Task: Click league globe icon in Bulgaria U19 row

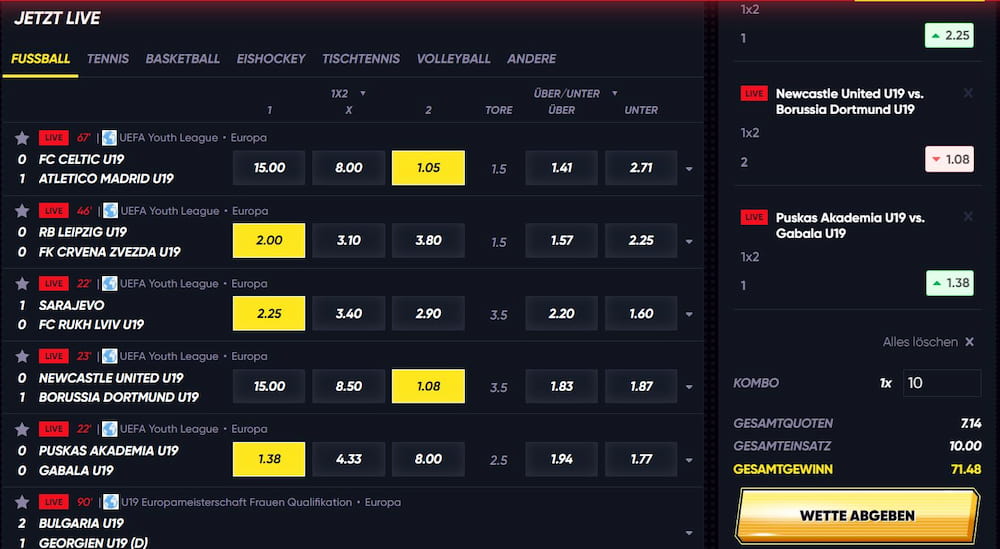Action: click(x=111, y=502)
